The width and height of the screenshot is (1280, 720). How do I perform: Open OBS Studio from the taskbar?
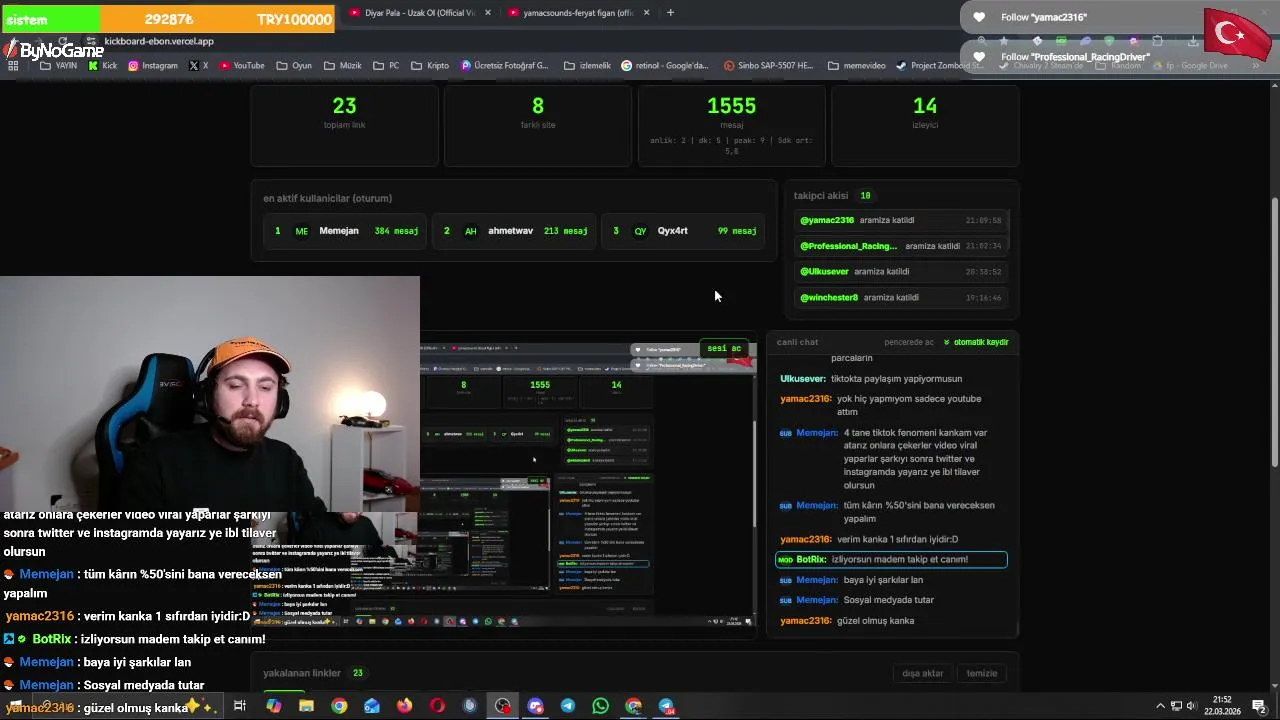pyautogui.click(x=502, y=706)
